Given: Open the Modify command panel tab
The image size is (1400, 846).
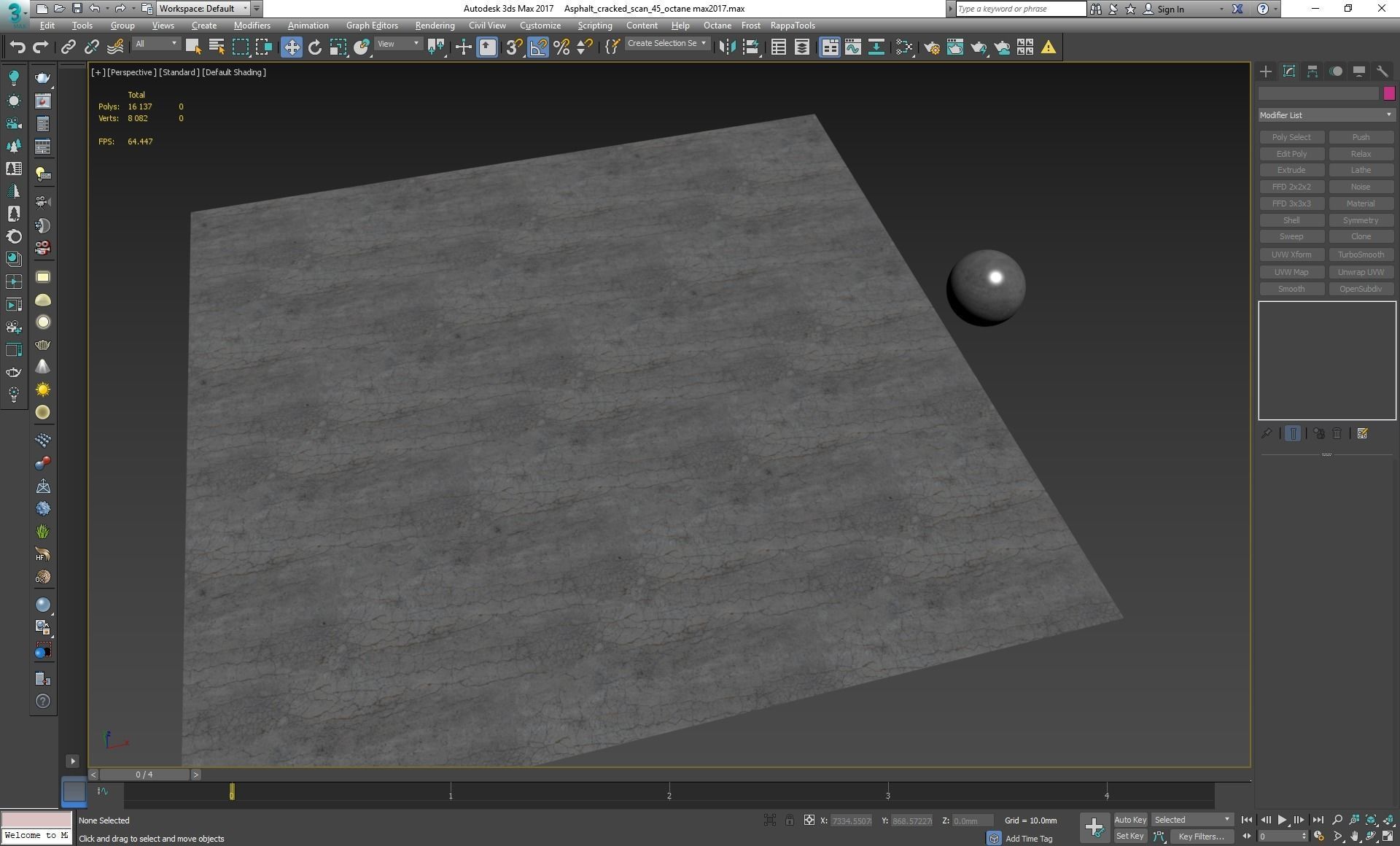Looking at the screenshot, I should tap(1288, 71).
